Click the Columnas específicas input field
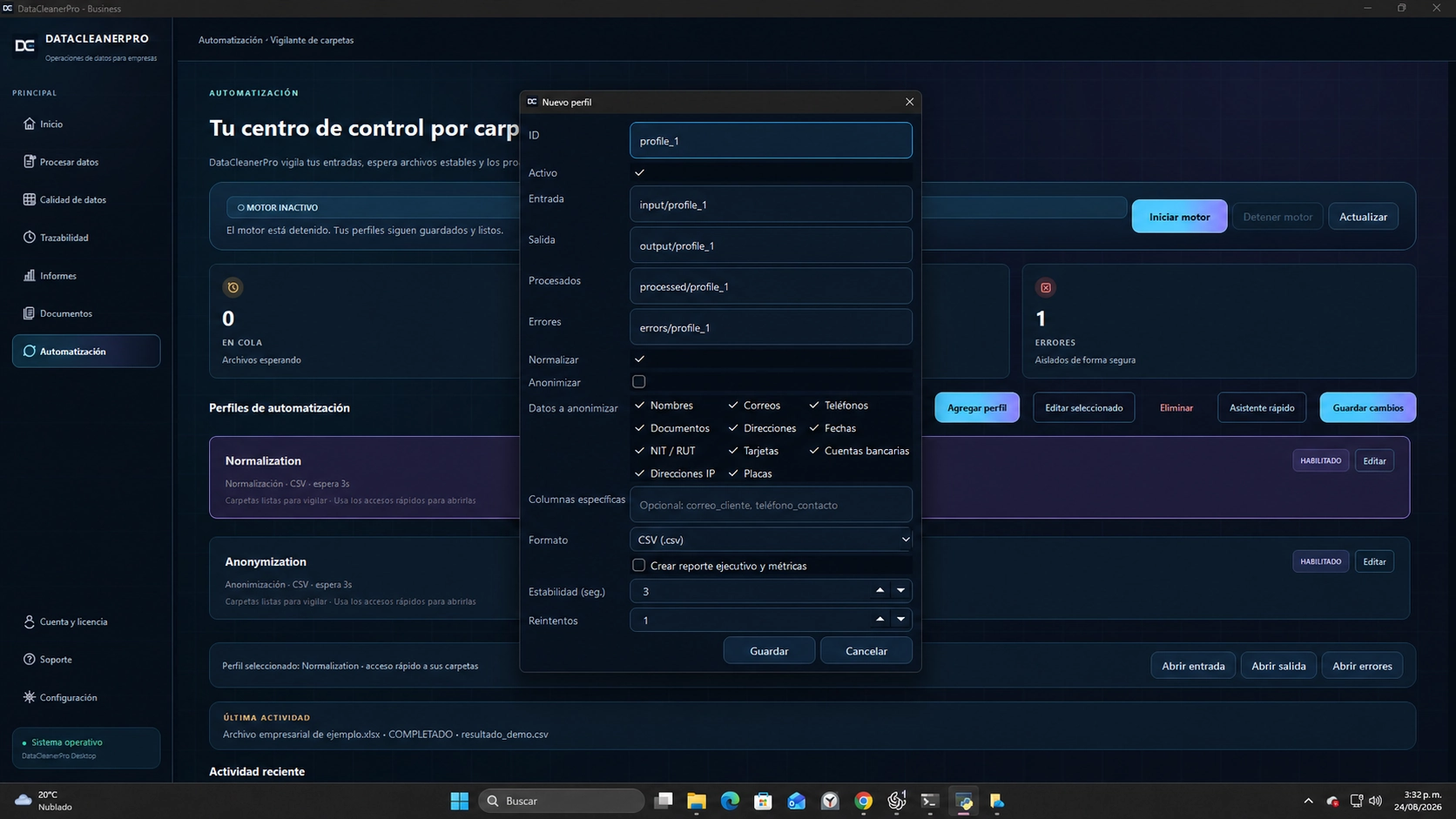The image size is (1456, 819). pos(771,505)
